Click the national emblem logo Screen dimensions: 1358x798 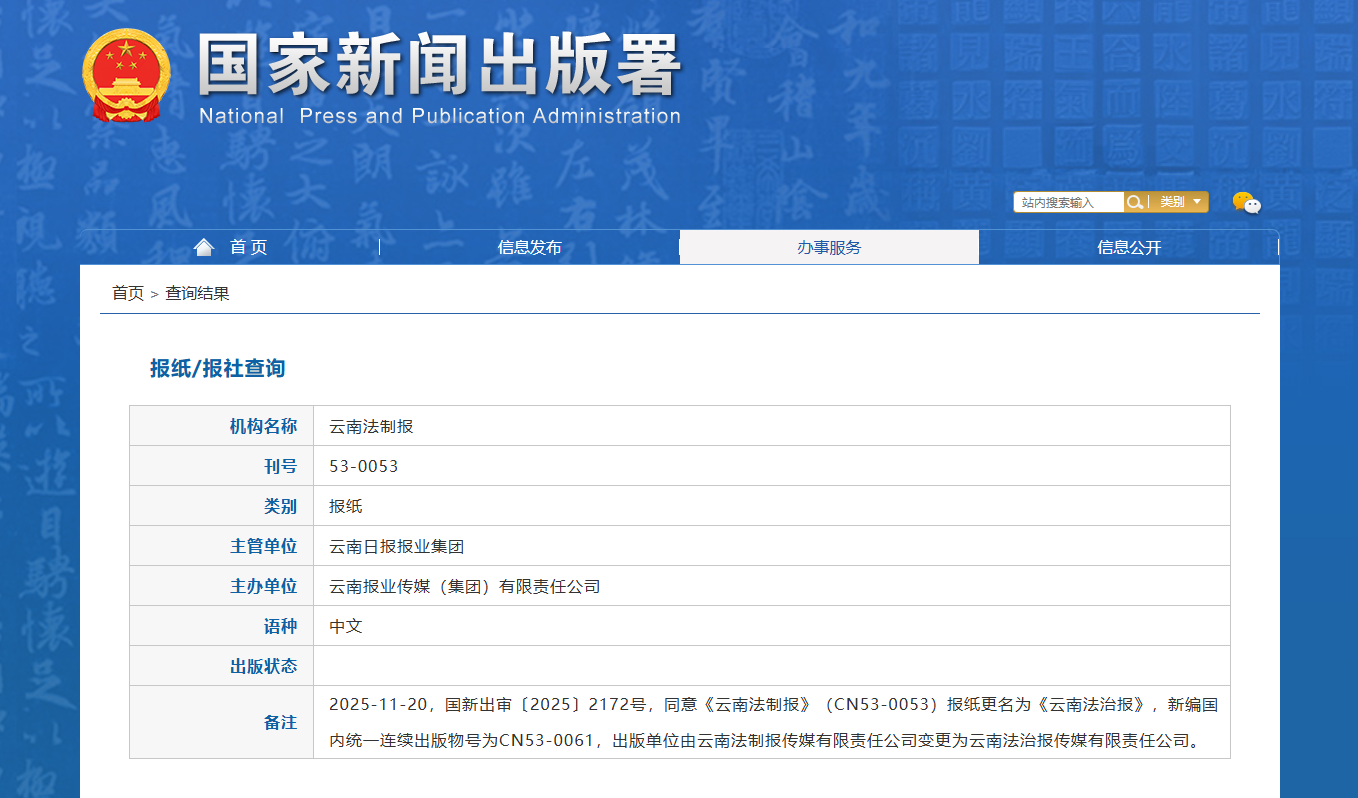click(126, 76)
